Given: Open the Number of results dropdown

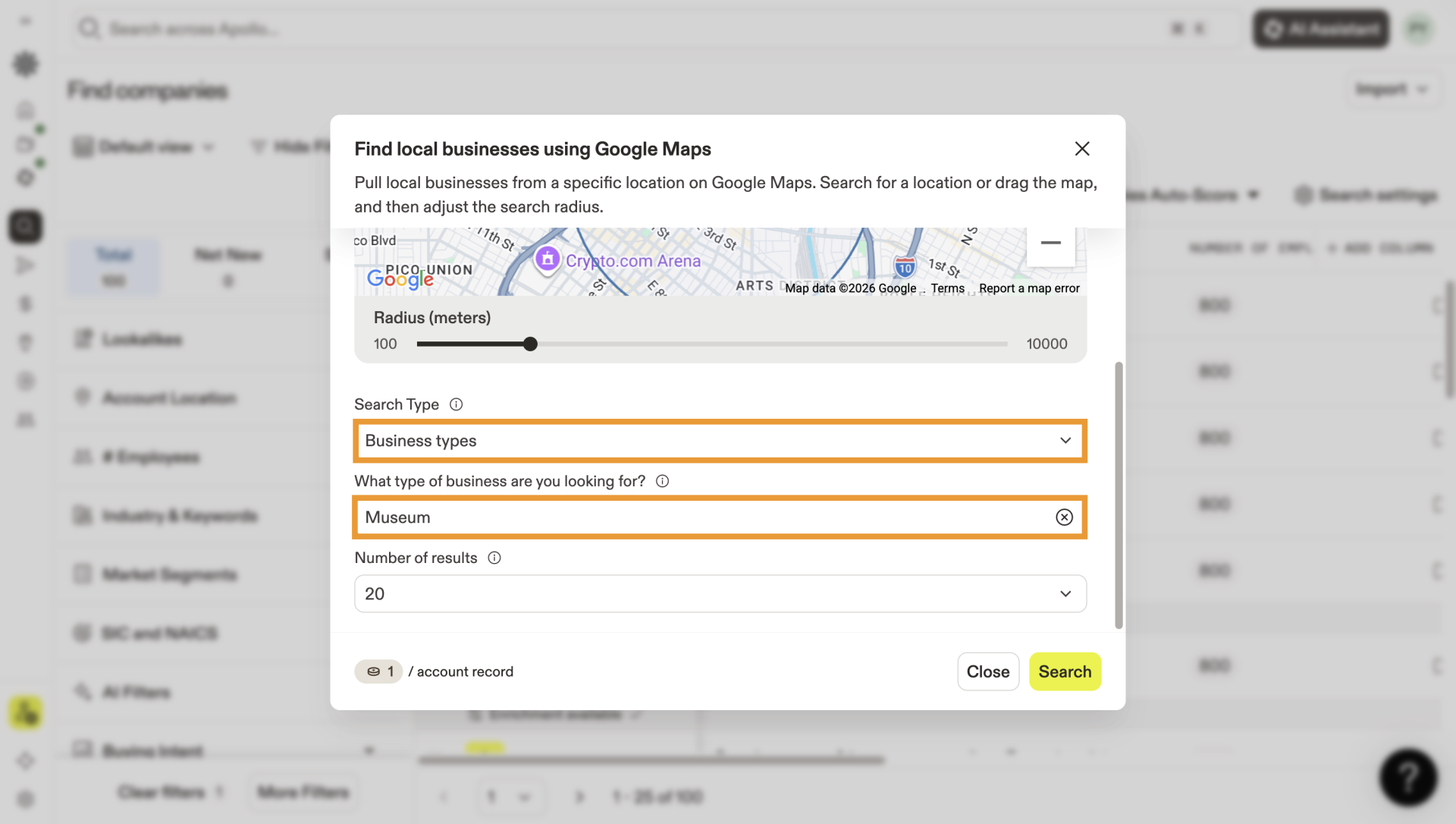Looking at the screenshot, I should (720, 594).
